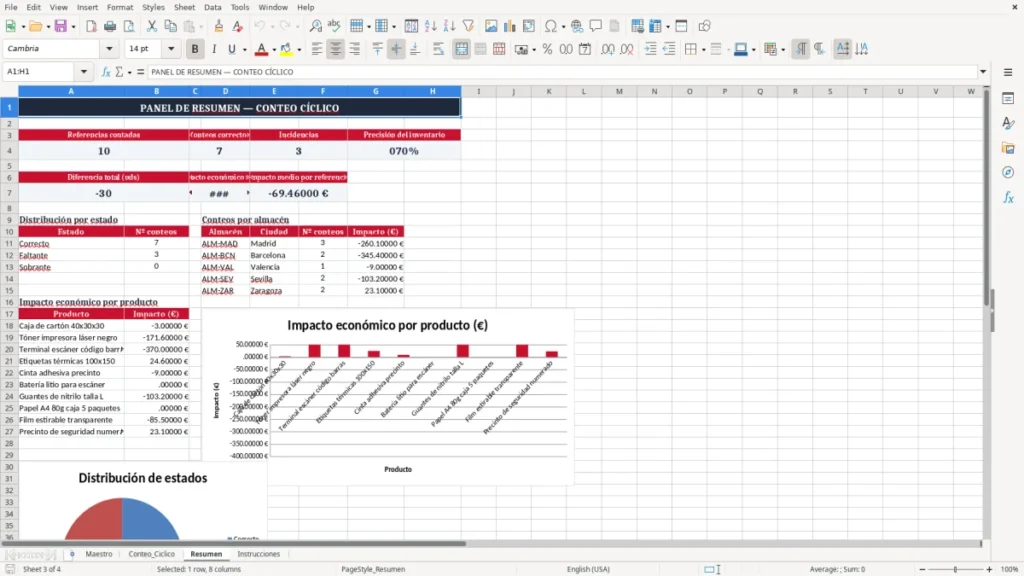Click column header K
Viewport: 1024px width, 576px height.
pyautogui.click(x=549, y=91)
